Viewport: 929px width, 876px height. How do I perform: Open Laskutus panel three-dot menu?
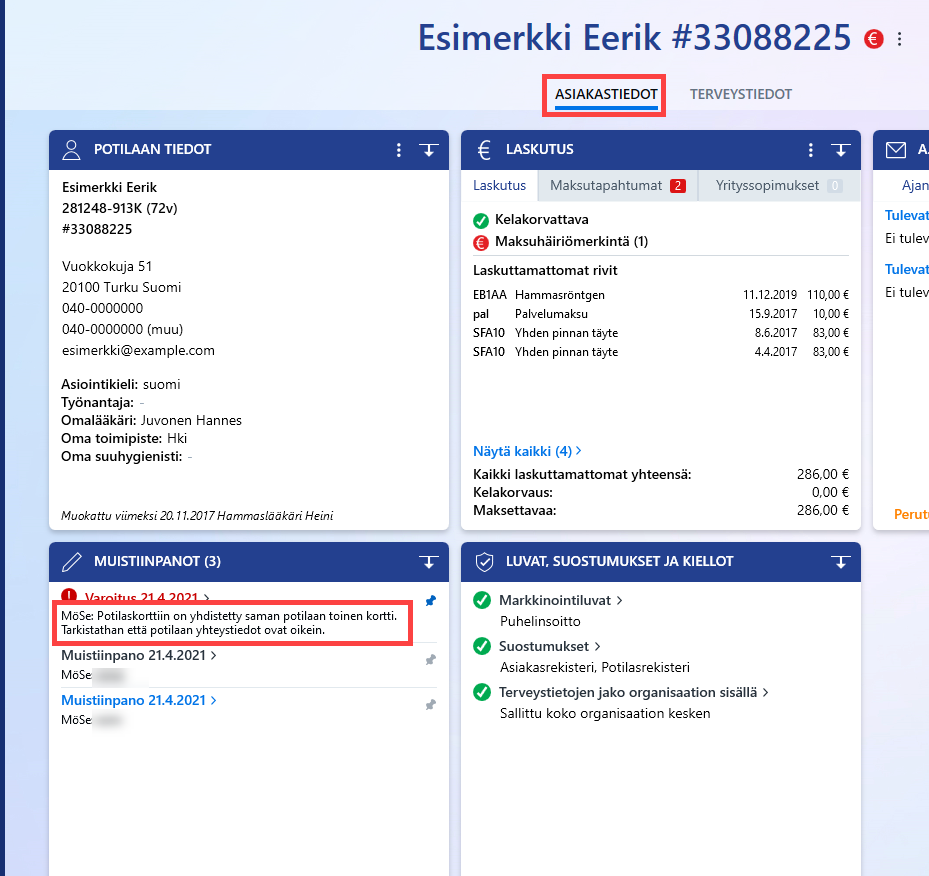[x=811, y=150]
